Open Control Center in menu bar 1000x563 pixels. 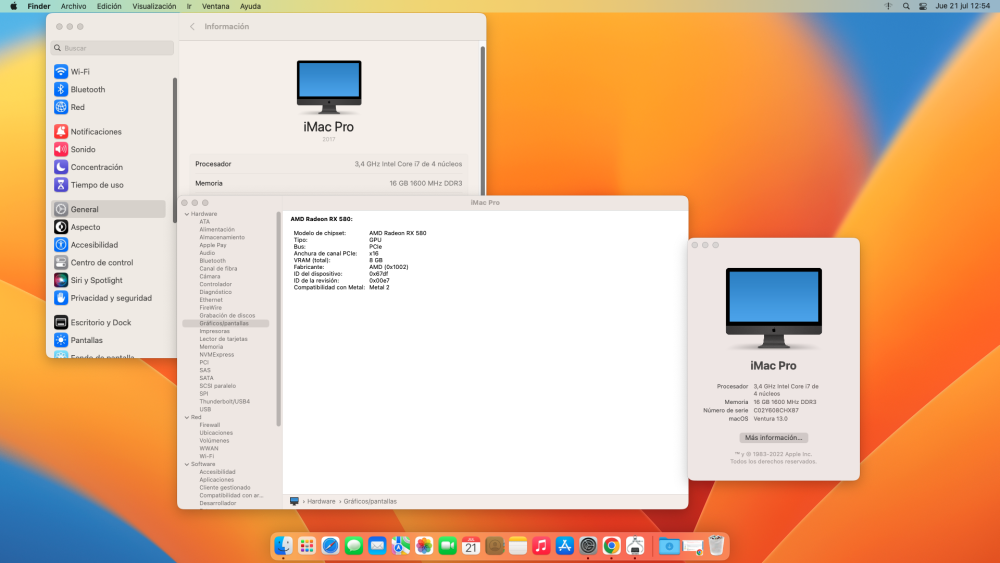point(923,6)
